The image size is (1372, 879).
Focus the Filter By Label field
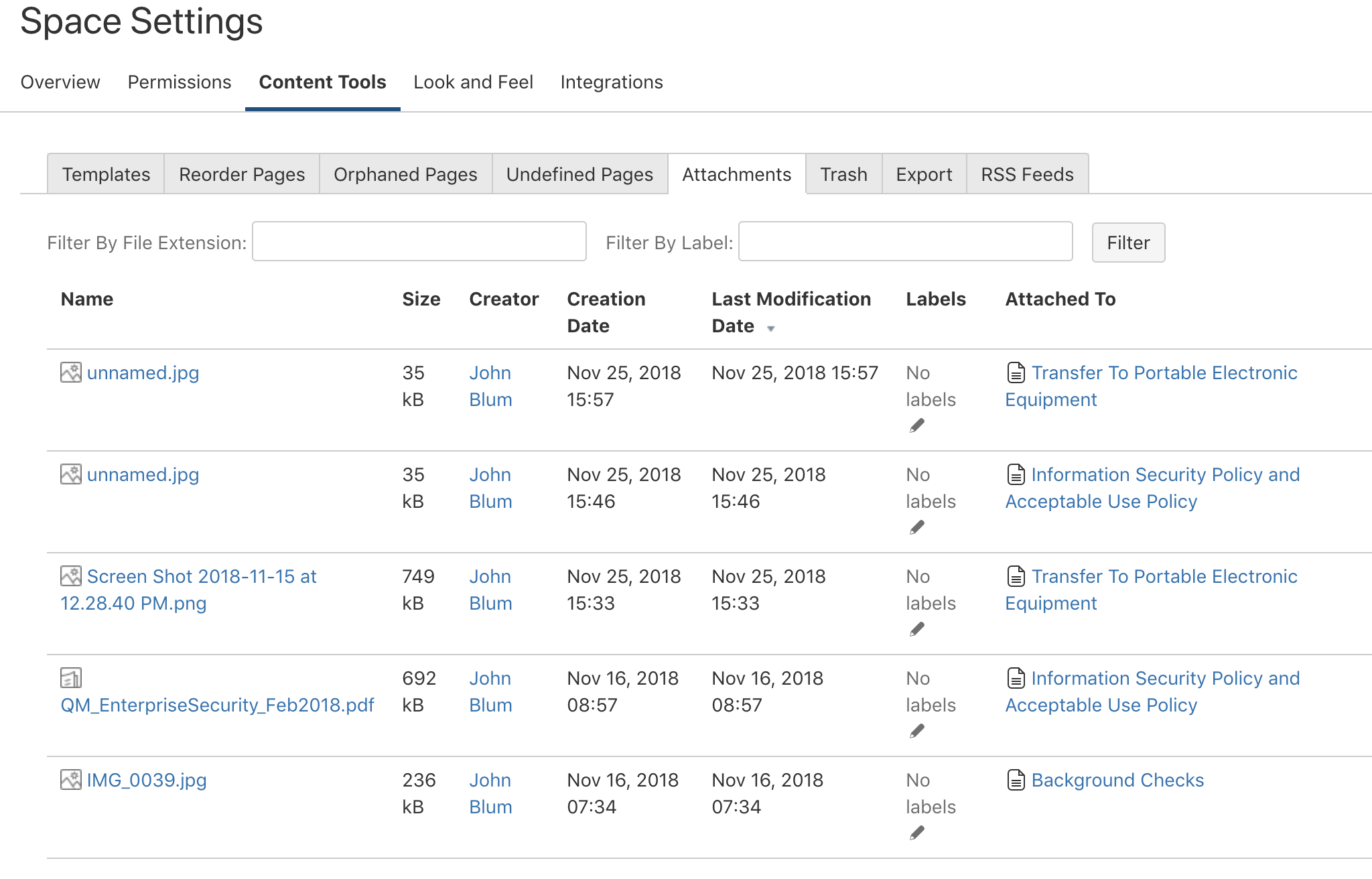(906, 241)
